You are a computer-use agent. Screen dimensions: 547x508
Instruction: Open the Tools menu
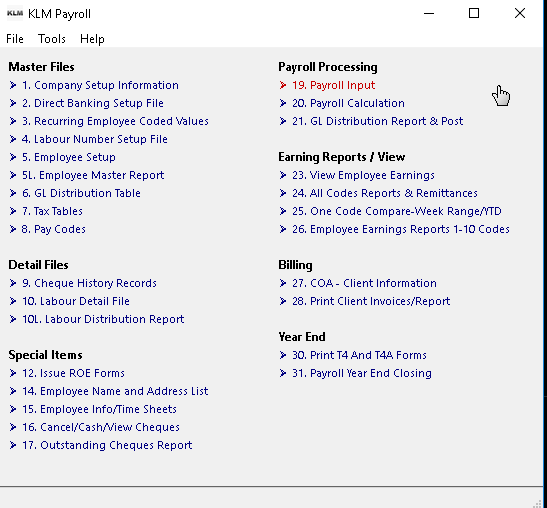click(x=52, y=39)
